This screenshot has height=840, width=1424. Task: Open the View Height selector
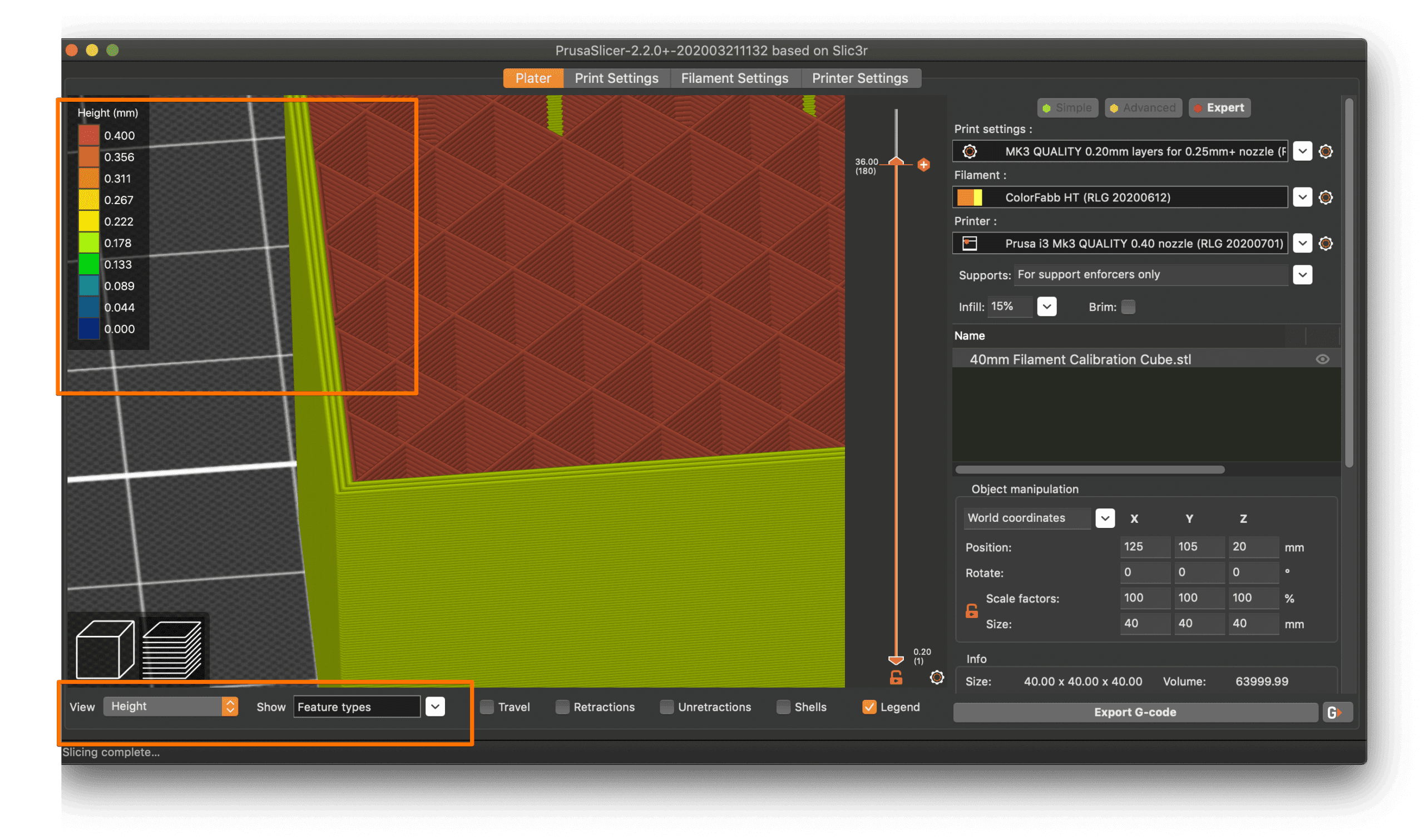170,706
